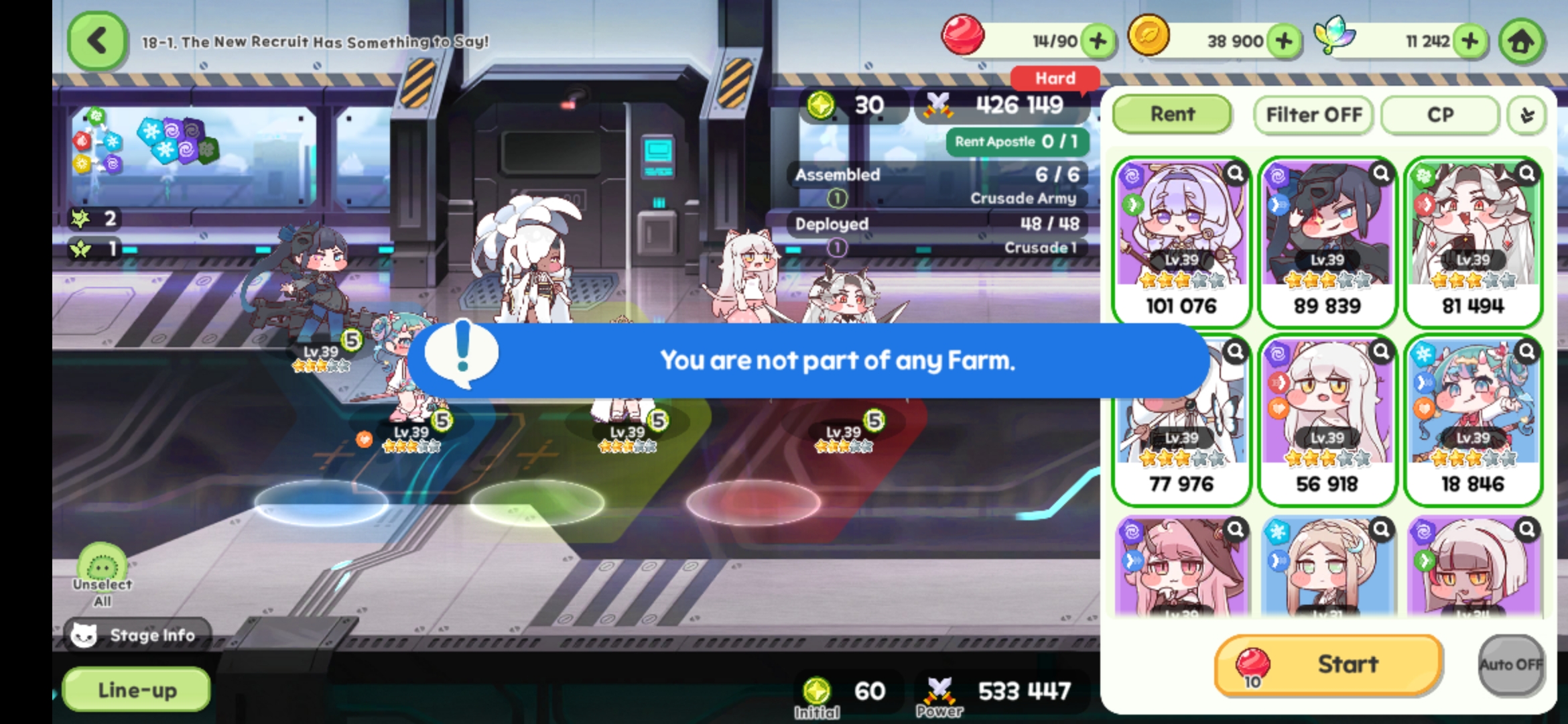The height and width of the screenshot is (724, 1568).
Task: Switch the Rent apostle mode
Action: (1172, 114)
